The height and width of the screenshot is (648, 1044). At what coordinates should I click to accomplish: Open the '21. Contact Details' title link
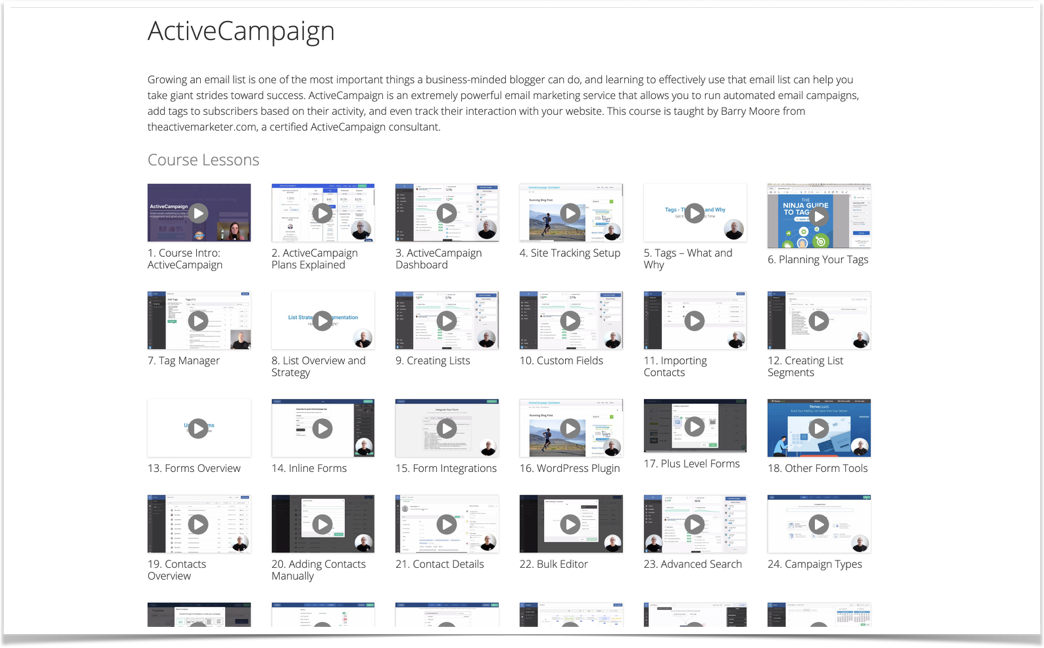[x=439, y=564]
